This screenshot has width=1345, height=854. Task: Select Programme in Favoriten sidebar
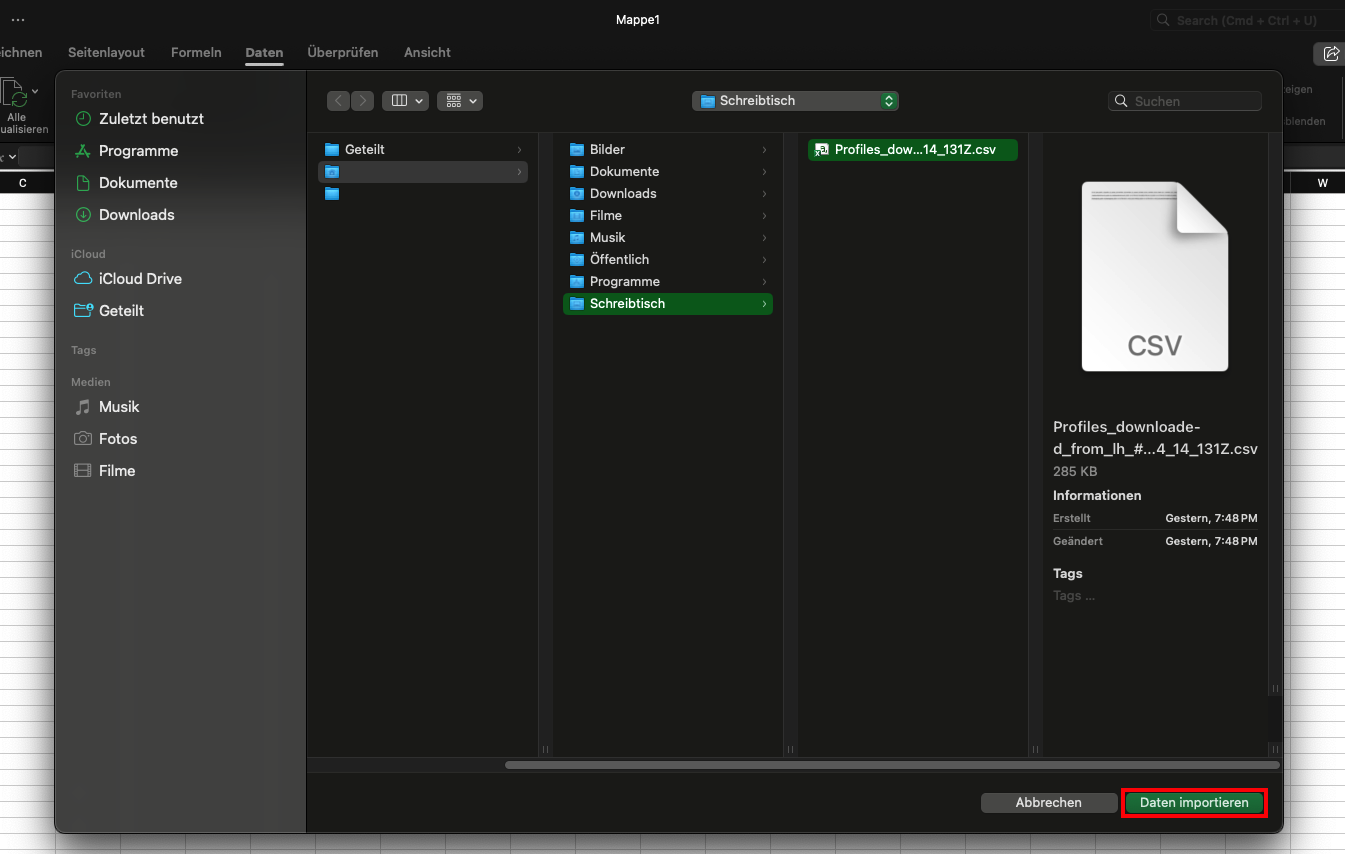click(138, 151)
